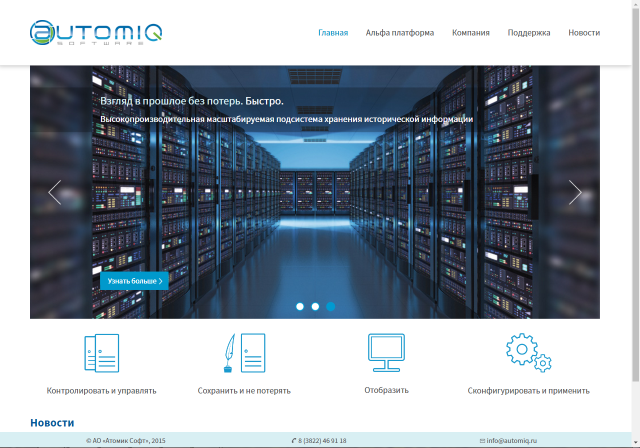This screenshot has height=448, width=640.
Task: Click the vertical scrollbar thumb
Action: coord(636,194)
